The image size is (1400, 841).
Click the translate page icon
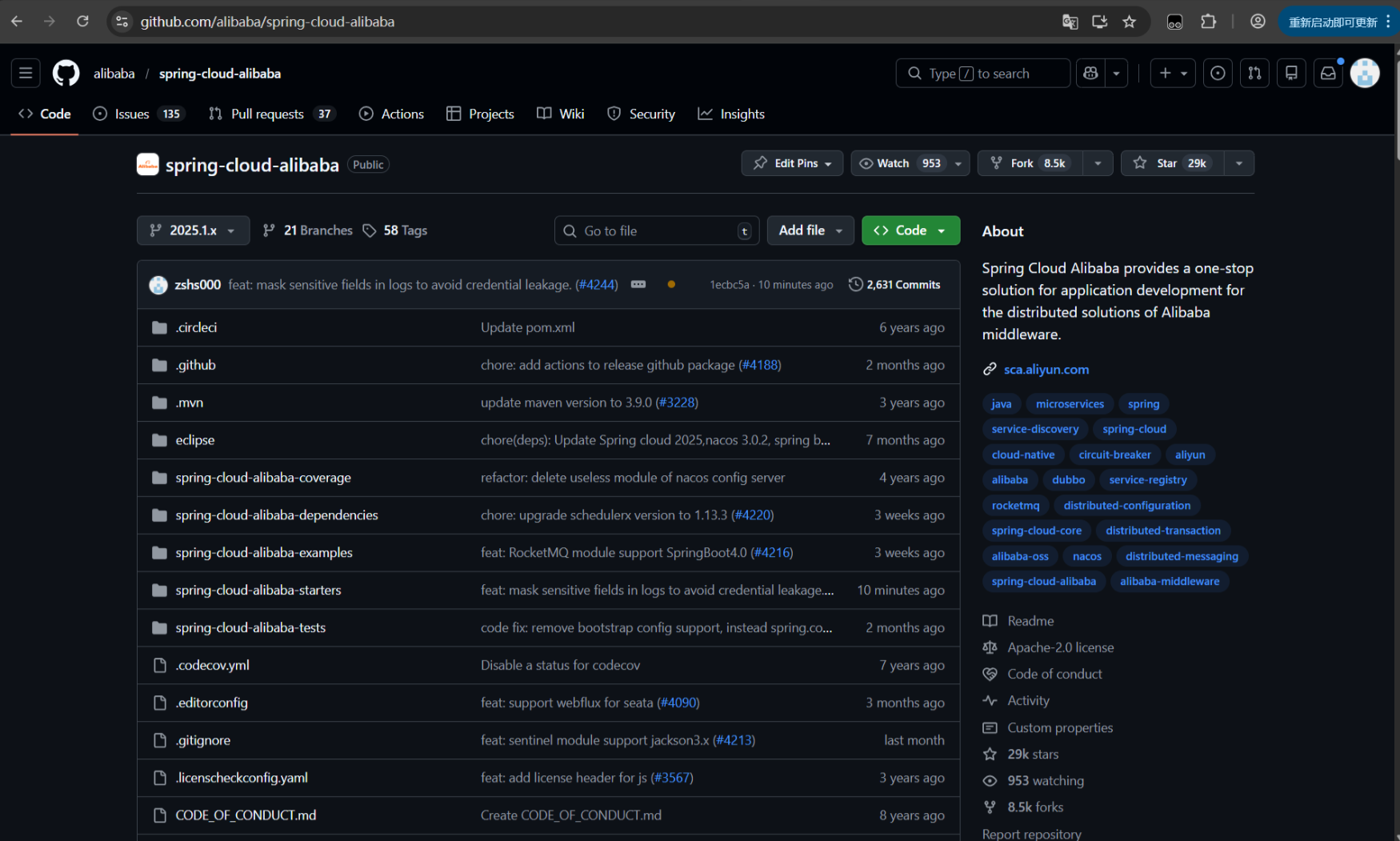[x=1070, y=22]
